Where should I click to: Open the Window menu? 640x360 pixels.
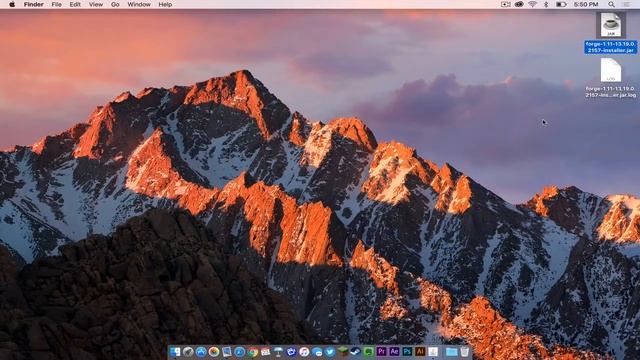tap(139, 4)
